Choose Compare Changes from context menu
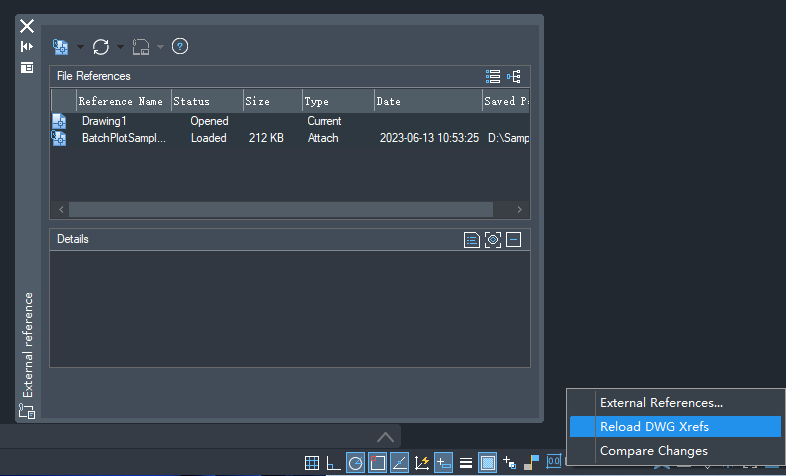 coord(653,451)
